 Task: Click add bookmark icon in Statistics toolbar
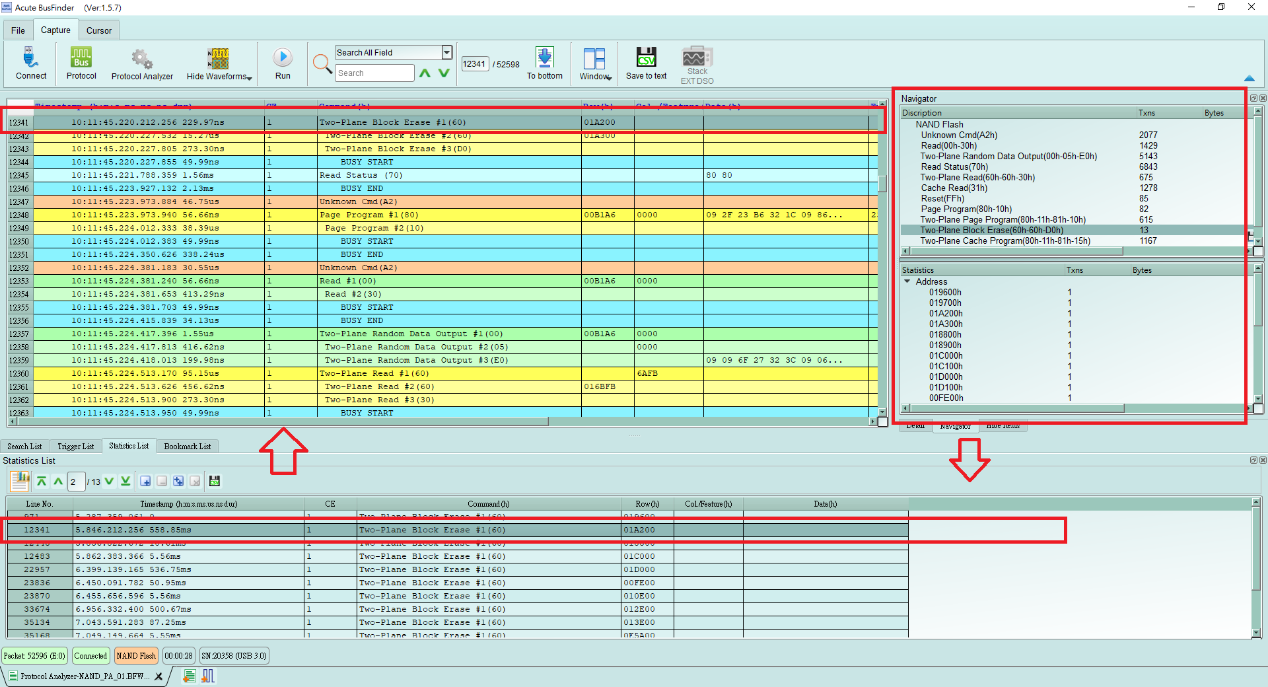click(146, 481)
